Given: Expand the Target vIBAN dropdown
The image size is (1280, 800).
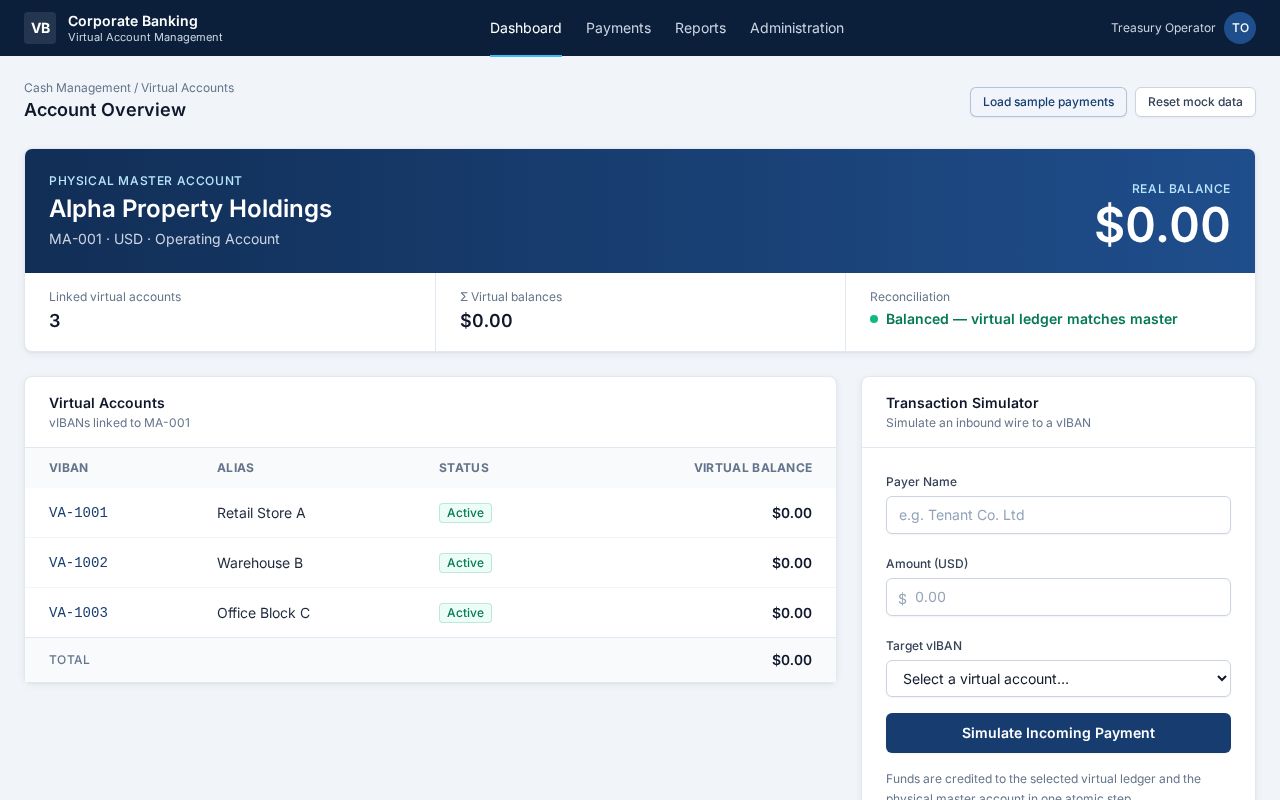Looking at the screenshot, I should pos(1058,679).
